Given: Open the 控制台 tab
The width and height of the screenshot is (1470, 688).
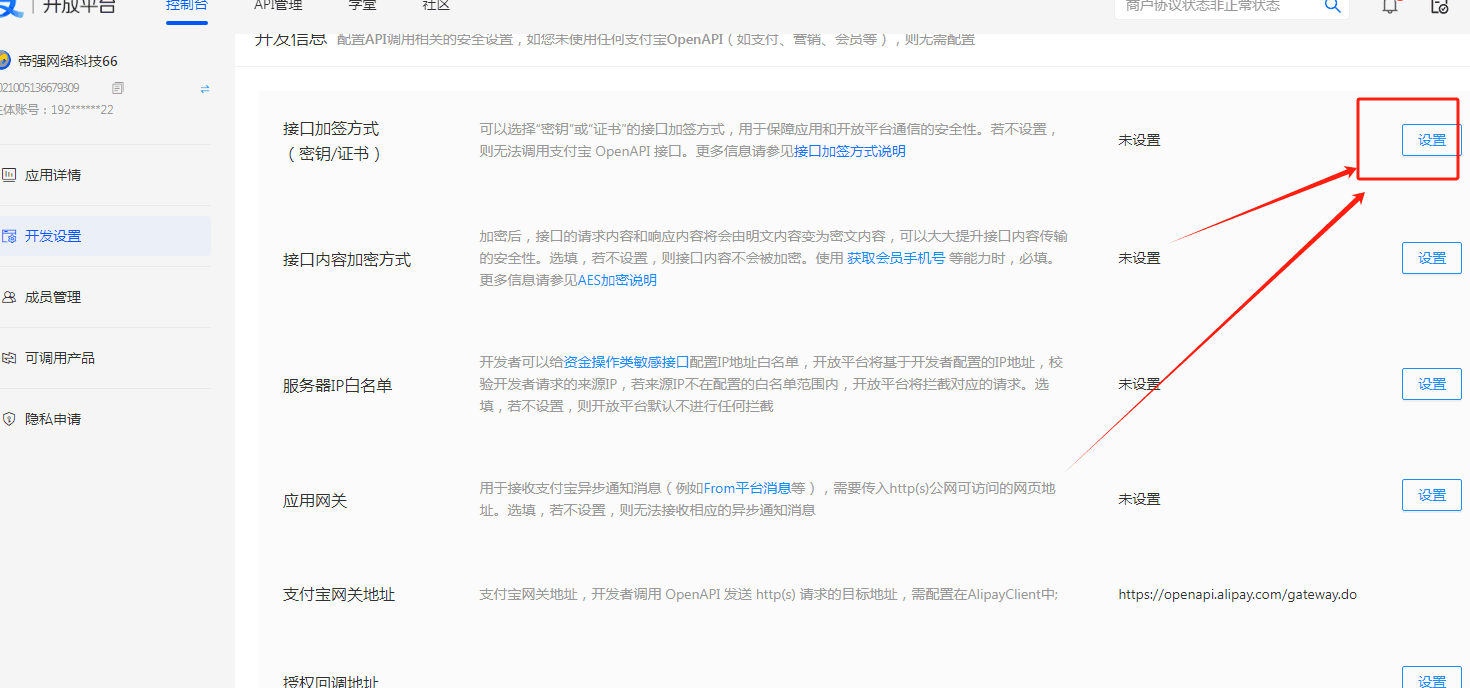Looking at the screenshot, I should pos(186,6).
